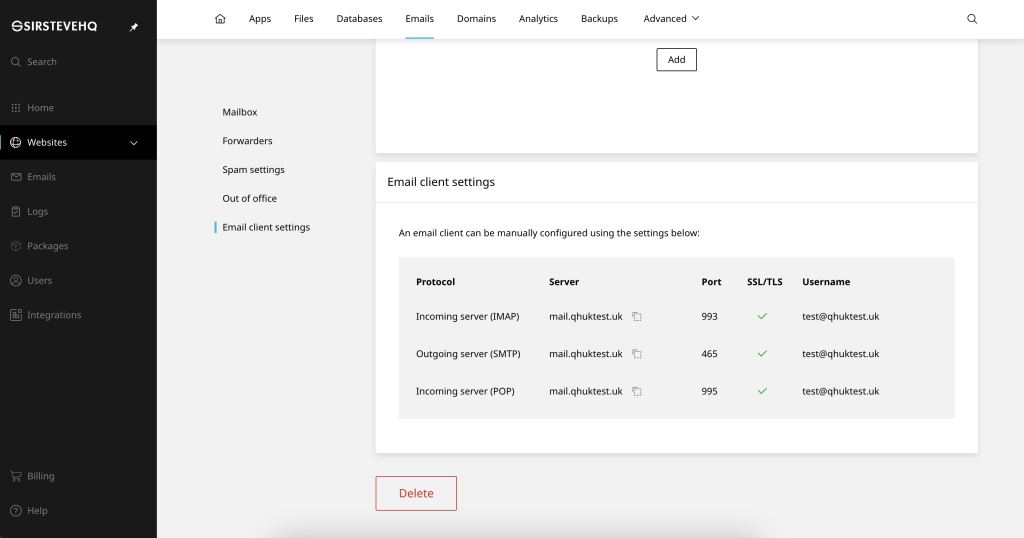Click the Add button
This screenshot has width=1024, height=538.
click(677, 59)
